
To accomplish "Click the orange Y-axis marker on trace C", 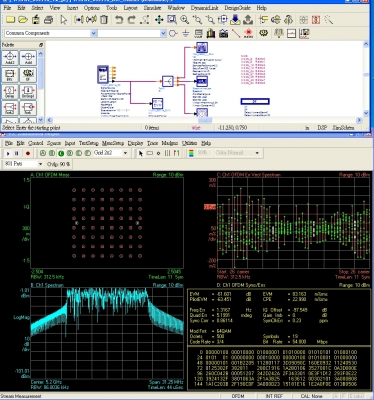I will [210, 207].
